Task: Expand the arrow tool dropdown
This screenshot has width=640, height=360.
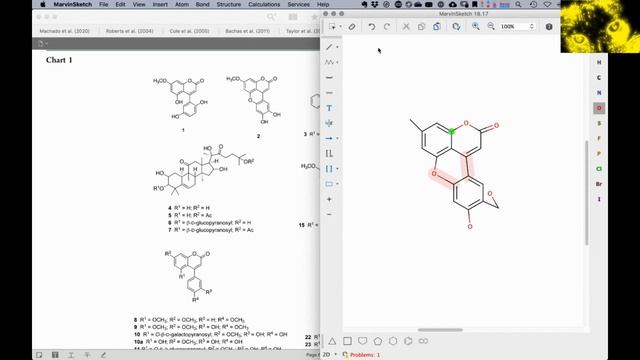Action: tap(337, 138)
